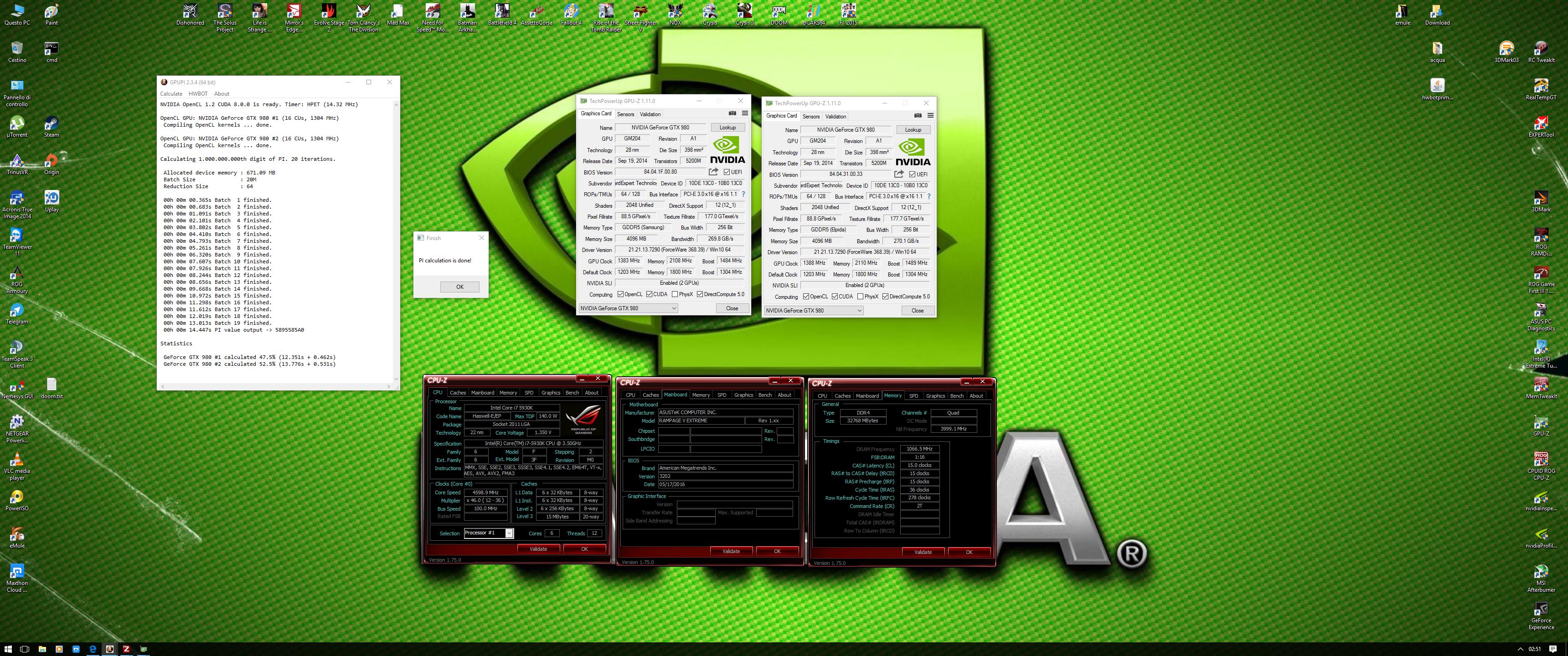Click bus interface question mark in left GPU-Z
Image resolution: width=1568 pixels, height=656 pixels.
click(x=743, y=194)
